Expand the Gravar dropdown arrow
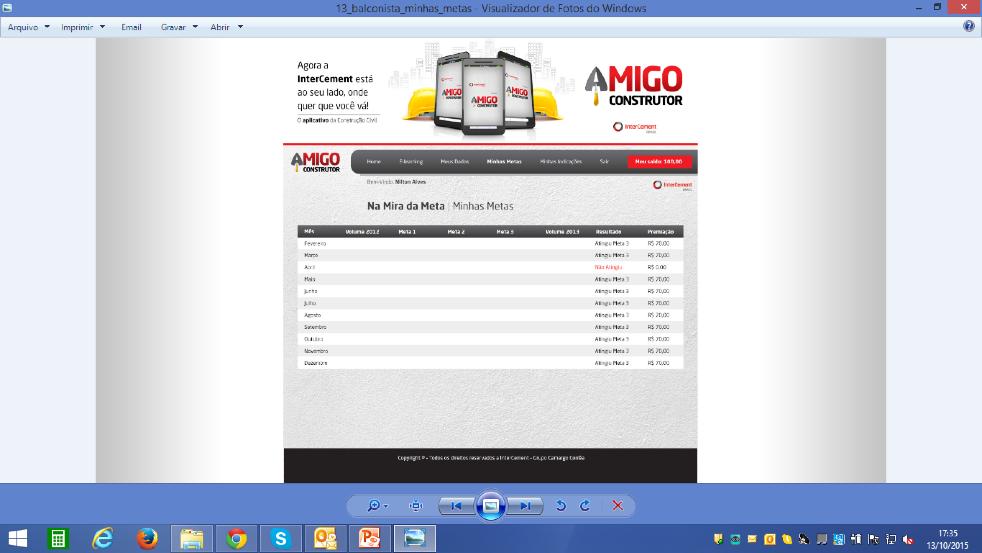Viewport: 982px width, 553px height. (195, 27)
